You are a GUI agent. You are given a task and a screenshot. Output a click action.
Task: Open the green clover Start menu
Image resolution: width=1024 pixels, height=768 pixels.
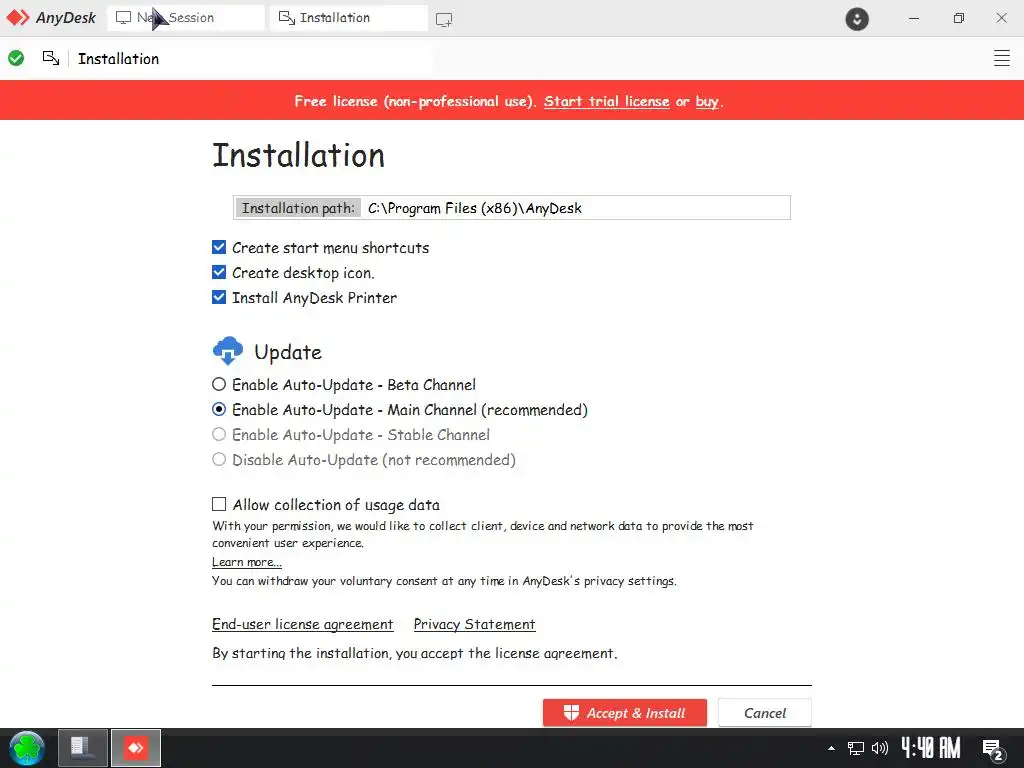(27, 748)
